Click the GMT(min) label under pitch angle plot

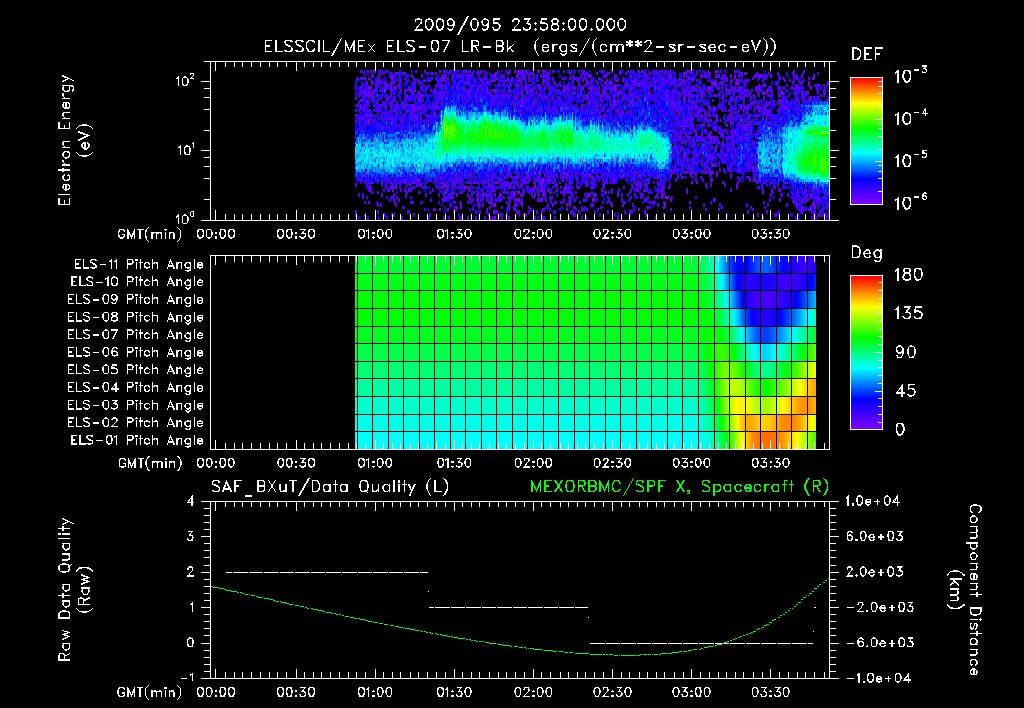(x=150, y=464)
